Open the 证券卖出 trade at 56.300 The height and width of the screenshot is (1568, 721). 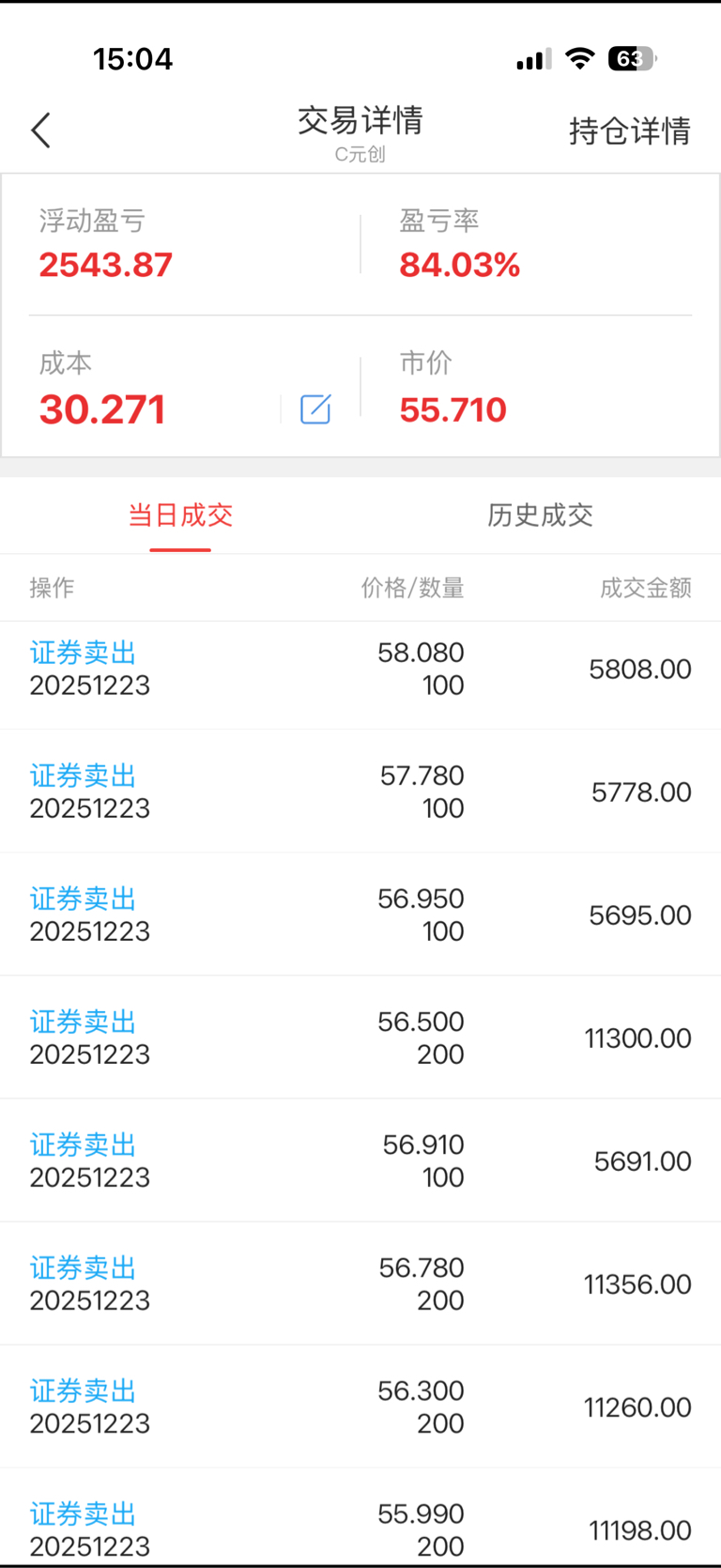360,1407
